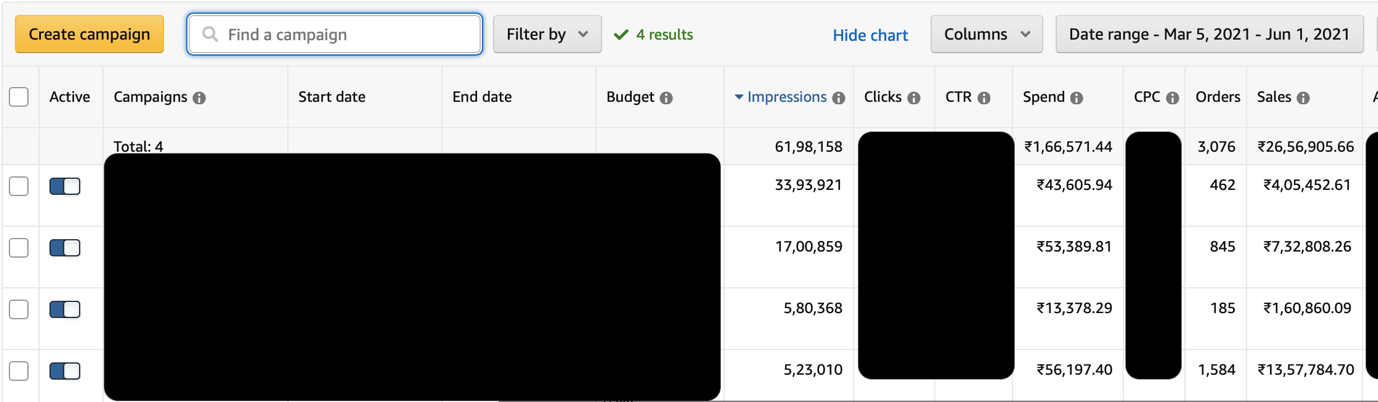Image resolution: width=1378 pixels, height=402 pixels.
Task: Click the Clicks column info icon
Action: click(914, 98)
